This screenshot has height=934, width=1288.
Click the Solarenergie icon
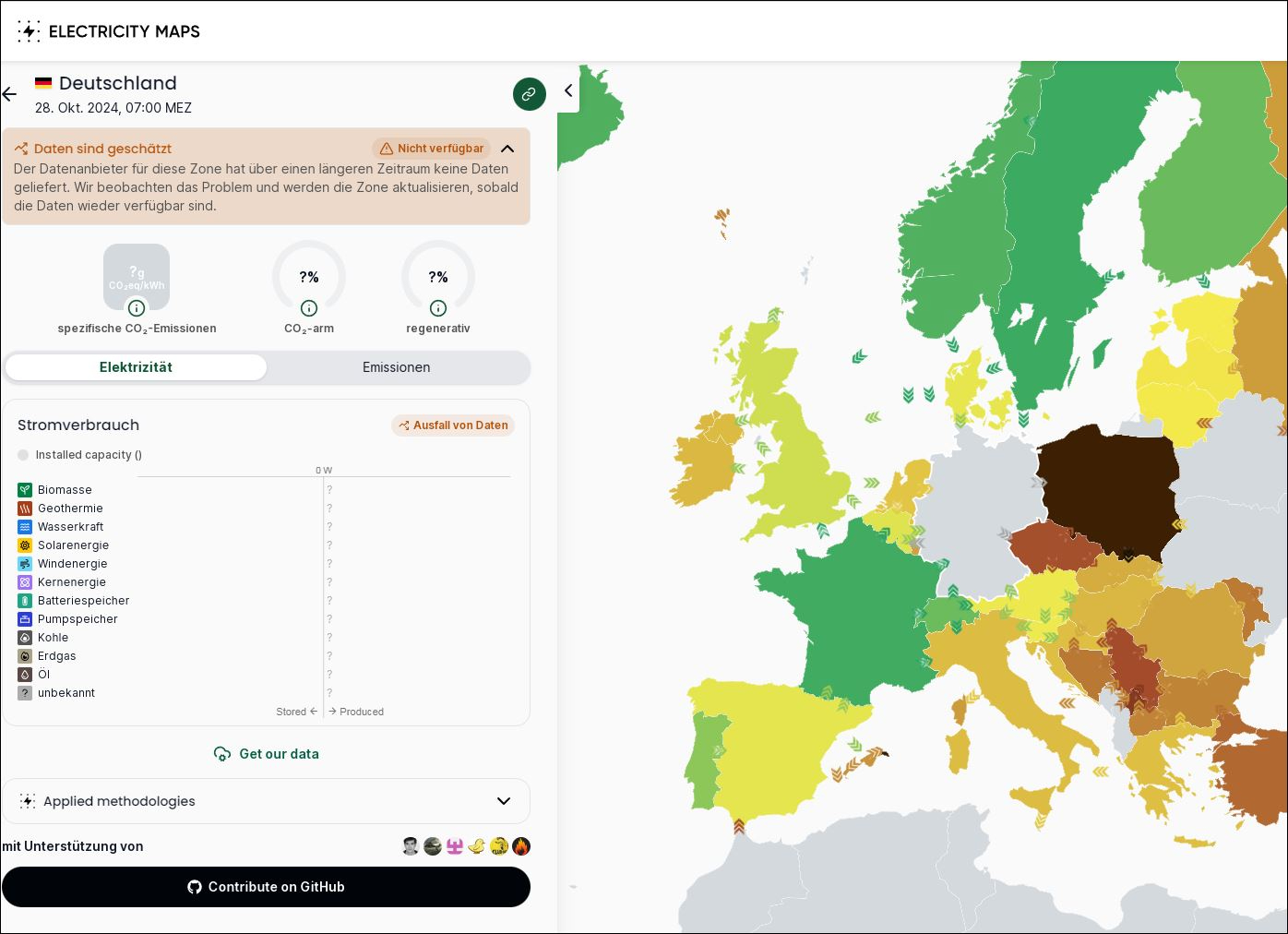(25, 545)
